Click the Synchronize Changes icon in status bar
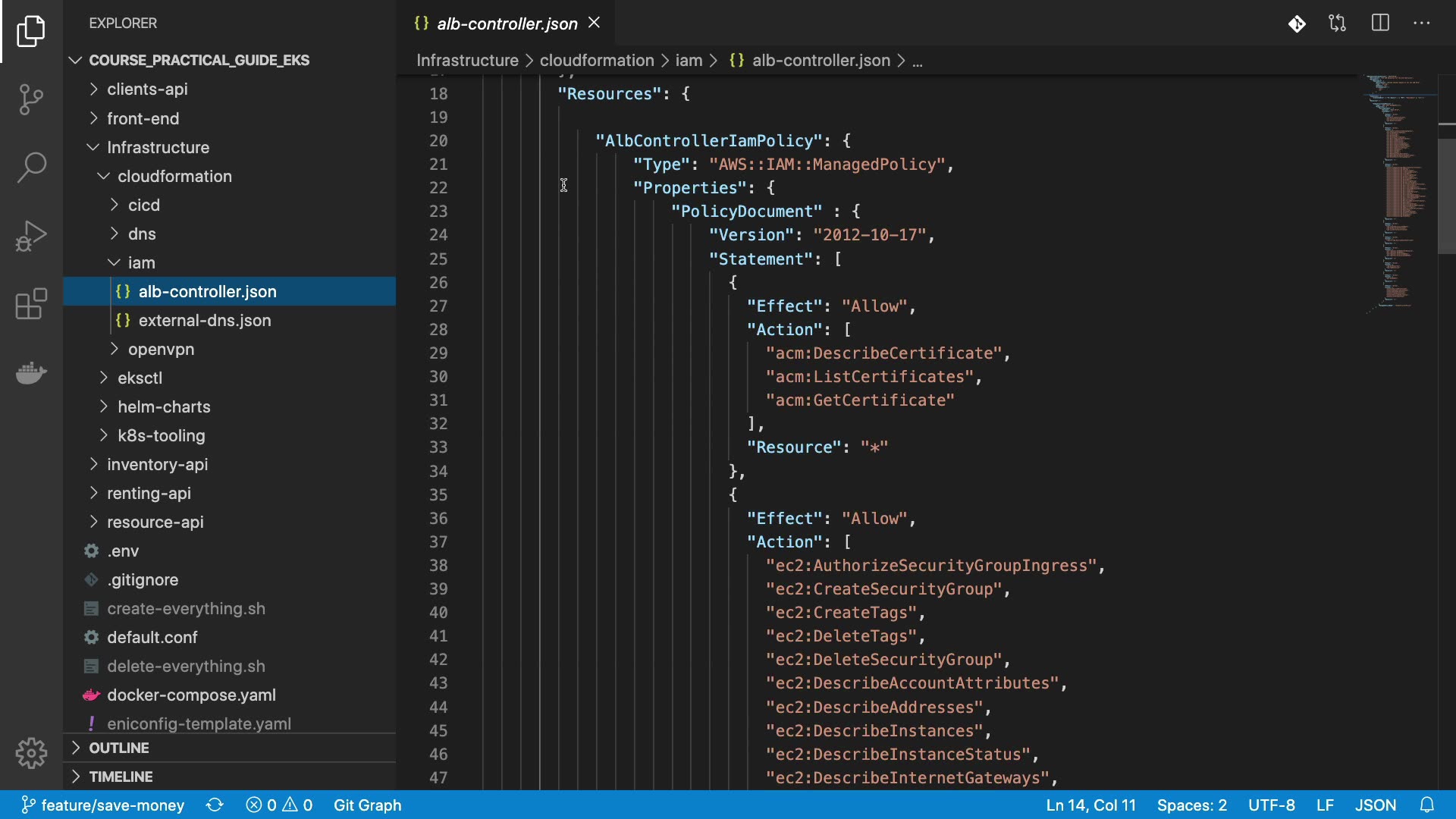This screenshot has height=819, width=1456. coord(215,805)
